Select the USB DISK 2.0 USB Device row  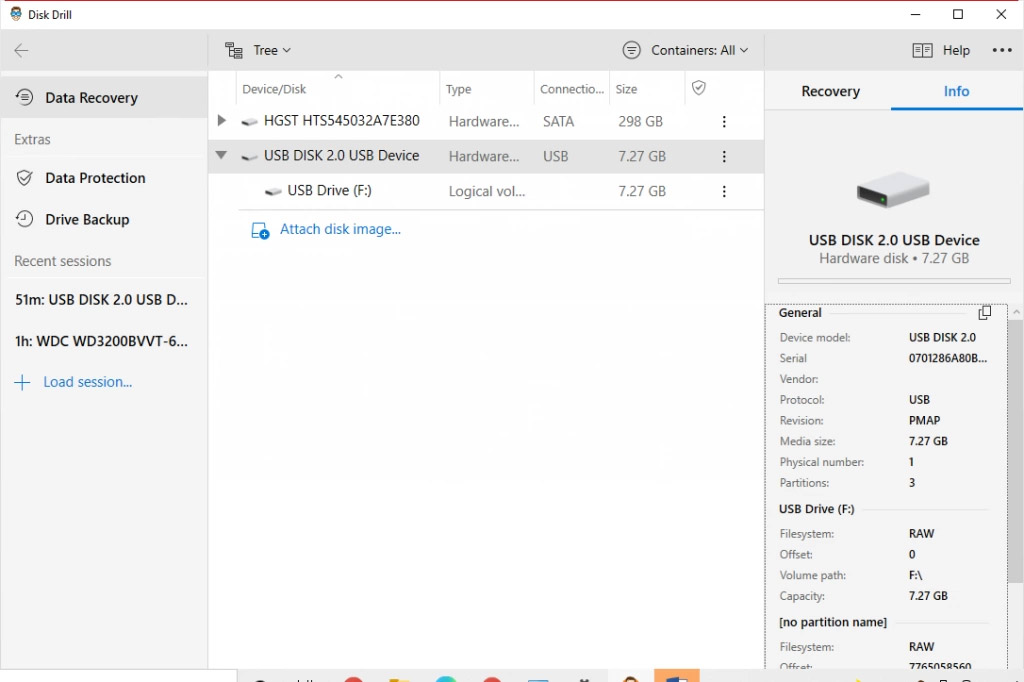[486, 156]
